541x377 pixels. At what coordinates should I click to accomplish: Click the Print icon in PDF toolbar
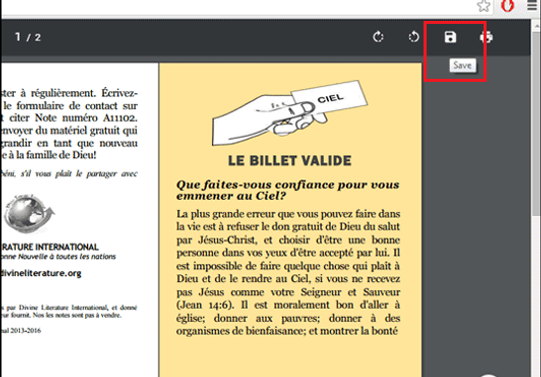[x=486, y=37]
